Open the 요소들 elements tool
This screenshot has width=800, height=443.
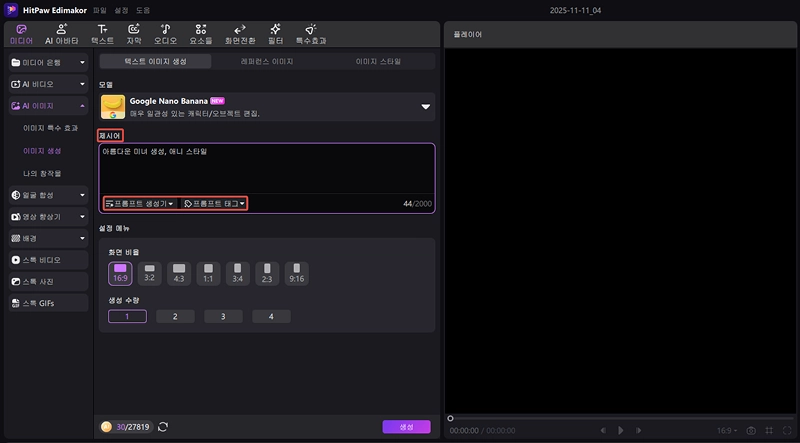pos(201,34)
